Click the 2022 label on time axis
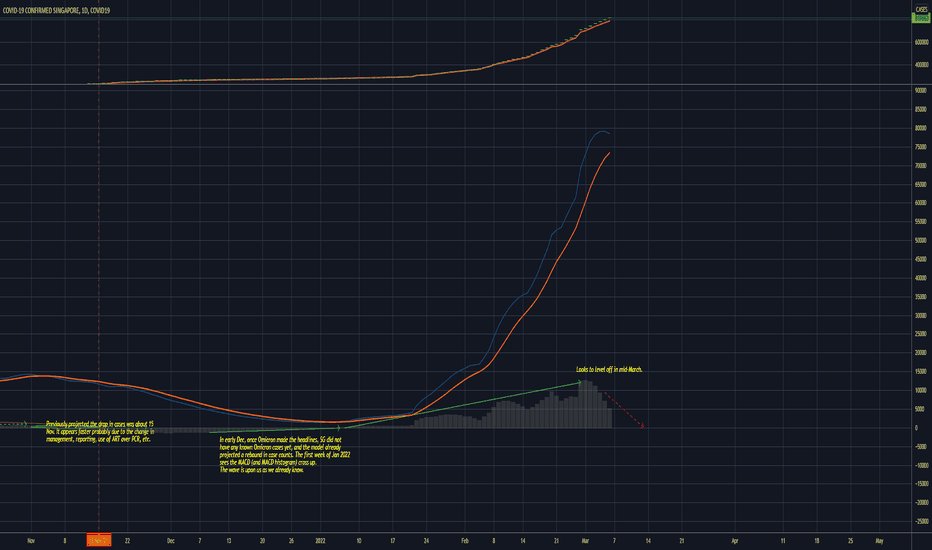This screenshot has width=932, height=550. point(320,541)
